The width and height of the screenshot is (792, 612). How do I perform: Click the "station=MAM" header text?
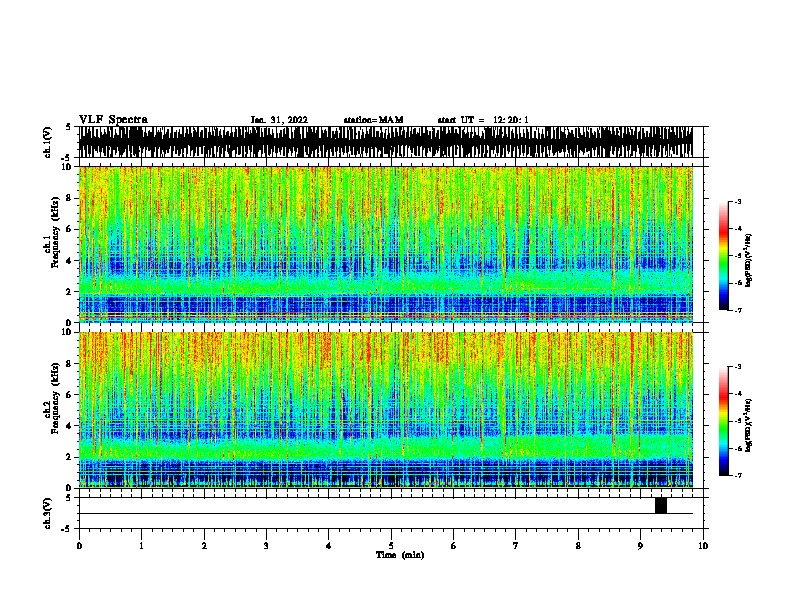tap(373, 120)
